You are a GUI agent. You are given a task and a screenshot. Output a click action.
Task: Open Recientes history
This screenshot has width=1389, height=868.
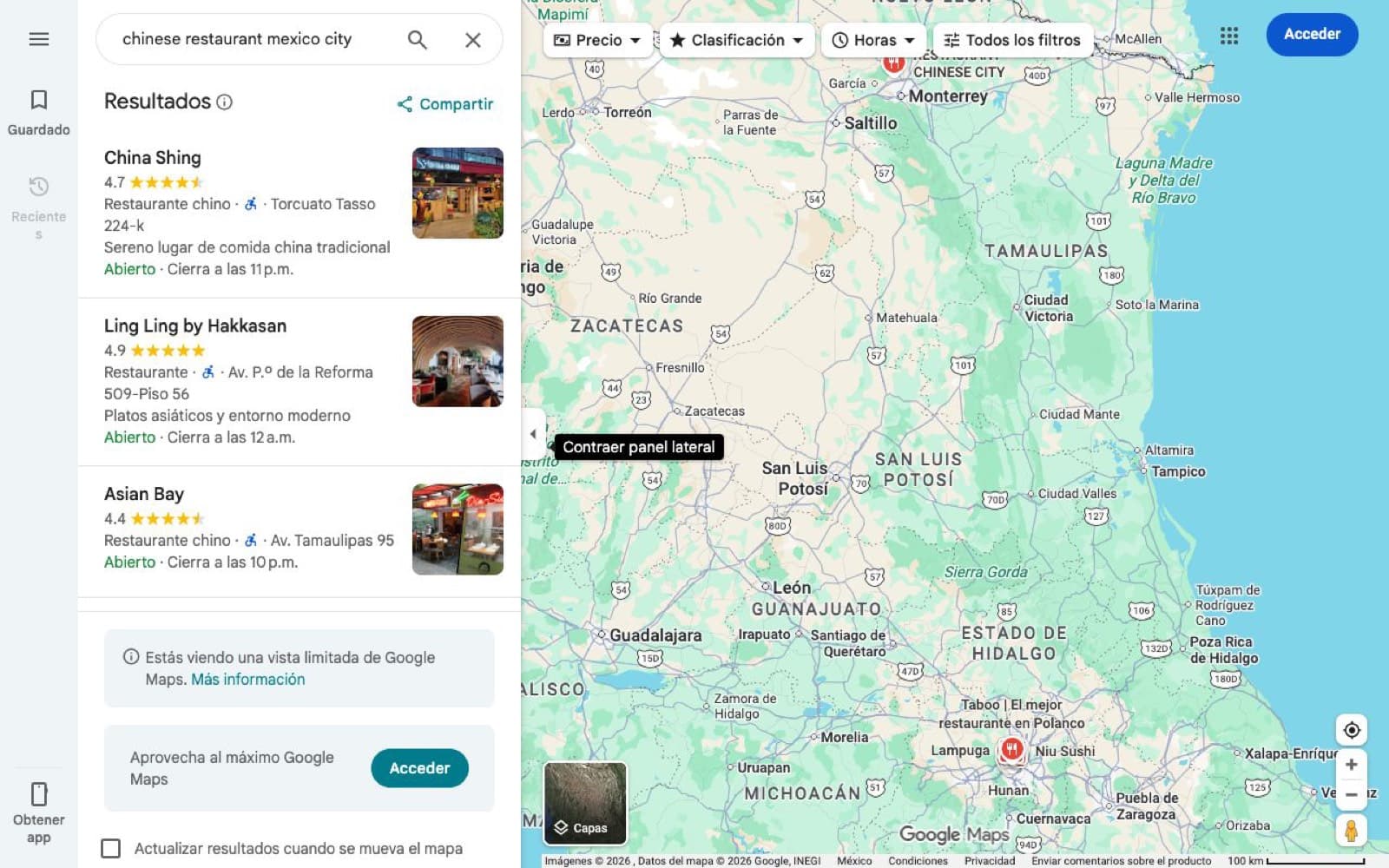coord(38,208)
